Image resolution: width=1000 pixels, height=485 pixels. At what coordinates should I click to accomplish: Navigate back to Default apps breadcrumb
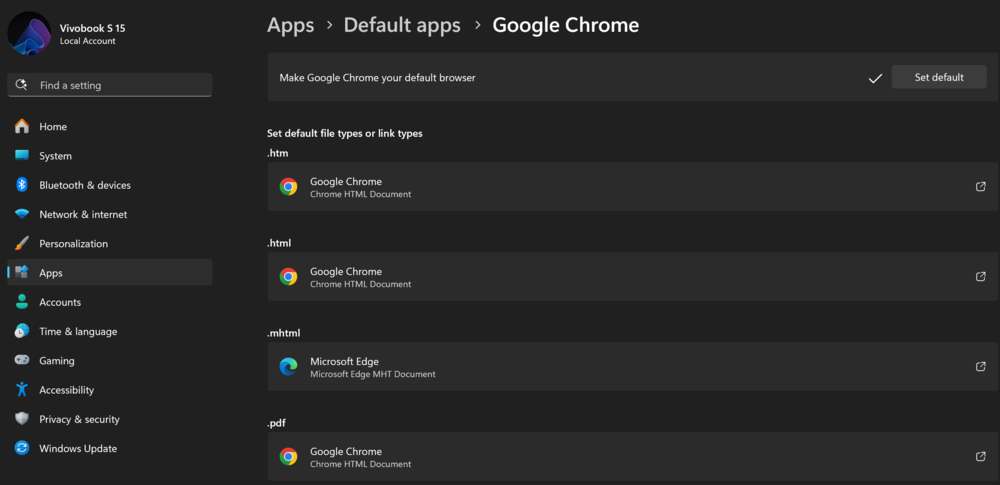402,26
